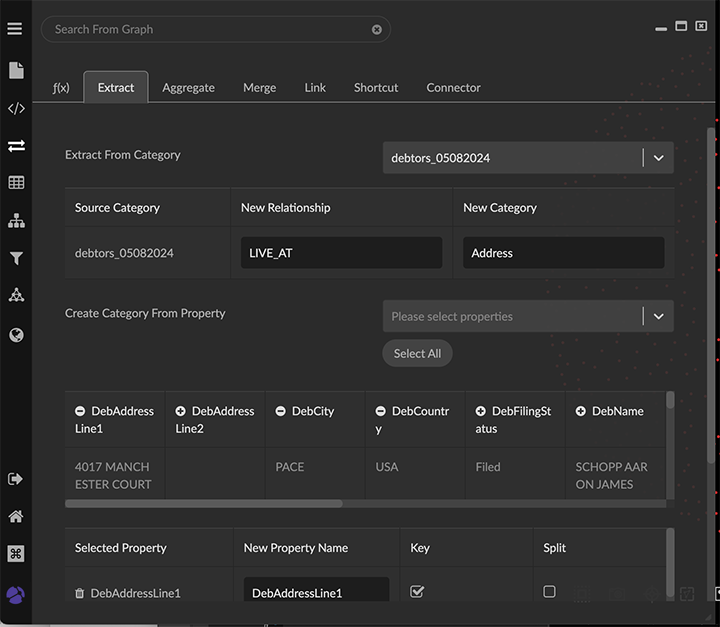The image size is (720, 627).
Task: Open the hierarchy schema icon in sidebar
Action: coord(16,220)
